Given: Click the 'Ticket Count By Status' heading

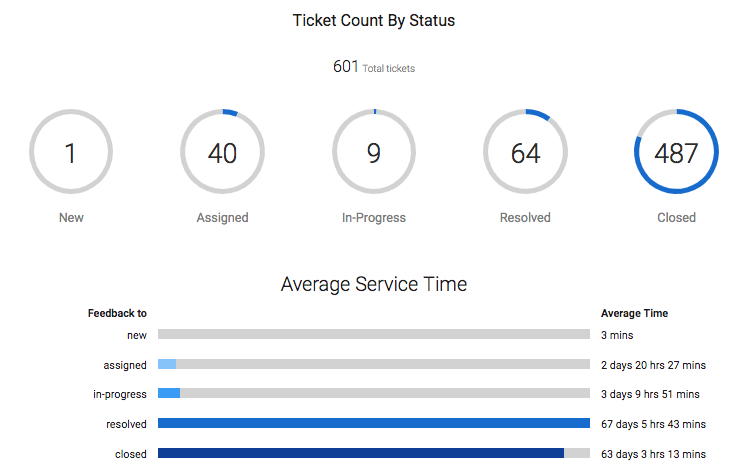Looking at the screenshot, I should click(x=374, y=21).
